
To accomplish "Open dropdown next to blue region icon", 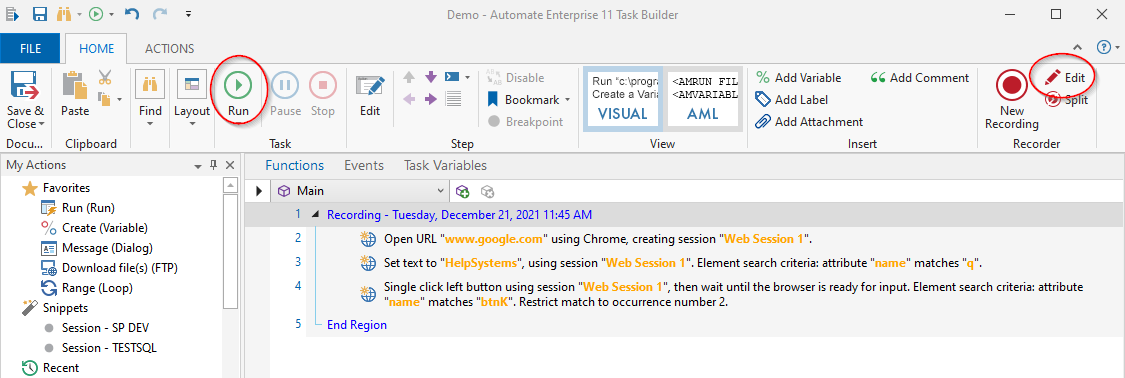I will tap(468, 77).
